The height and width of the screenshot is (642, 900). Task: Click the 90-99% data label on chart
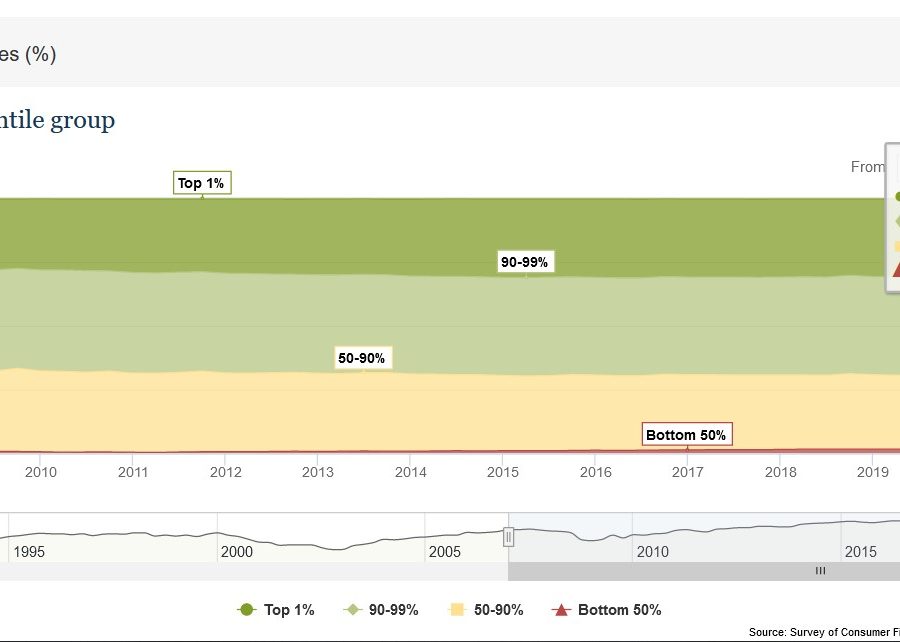525,262
